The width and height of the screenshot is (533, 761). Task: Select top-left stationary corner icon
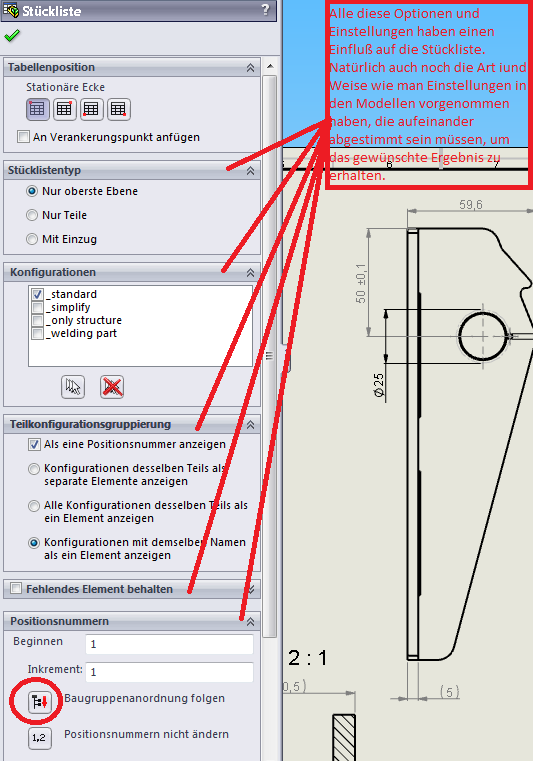coord(37,109)
